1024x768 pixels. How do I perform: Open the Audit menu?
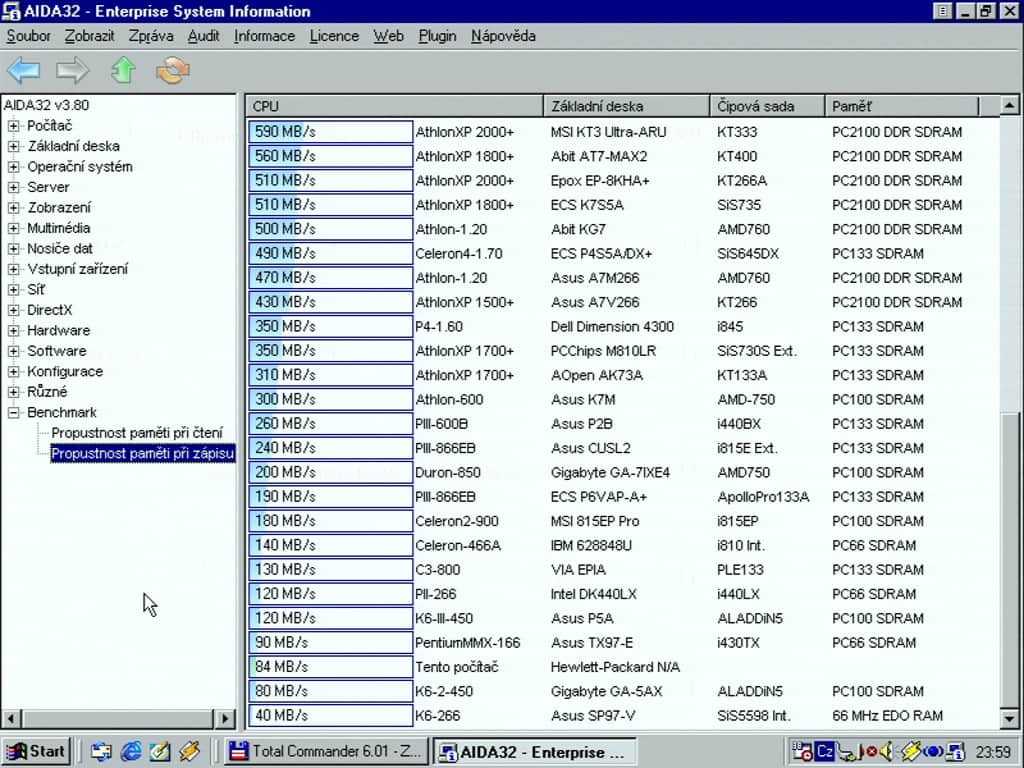203,36
